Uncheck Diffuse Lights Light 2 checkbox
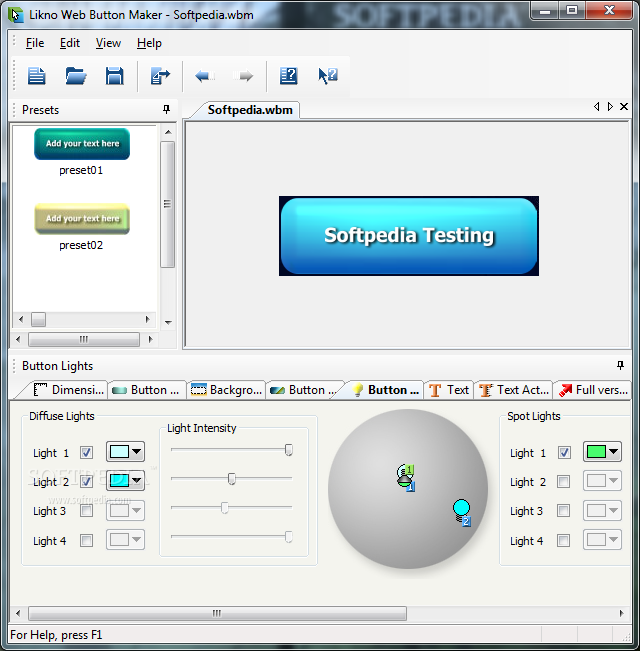 click(86, 481)
